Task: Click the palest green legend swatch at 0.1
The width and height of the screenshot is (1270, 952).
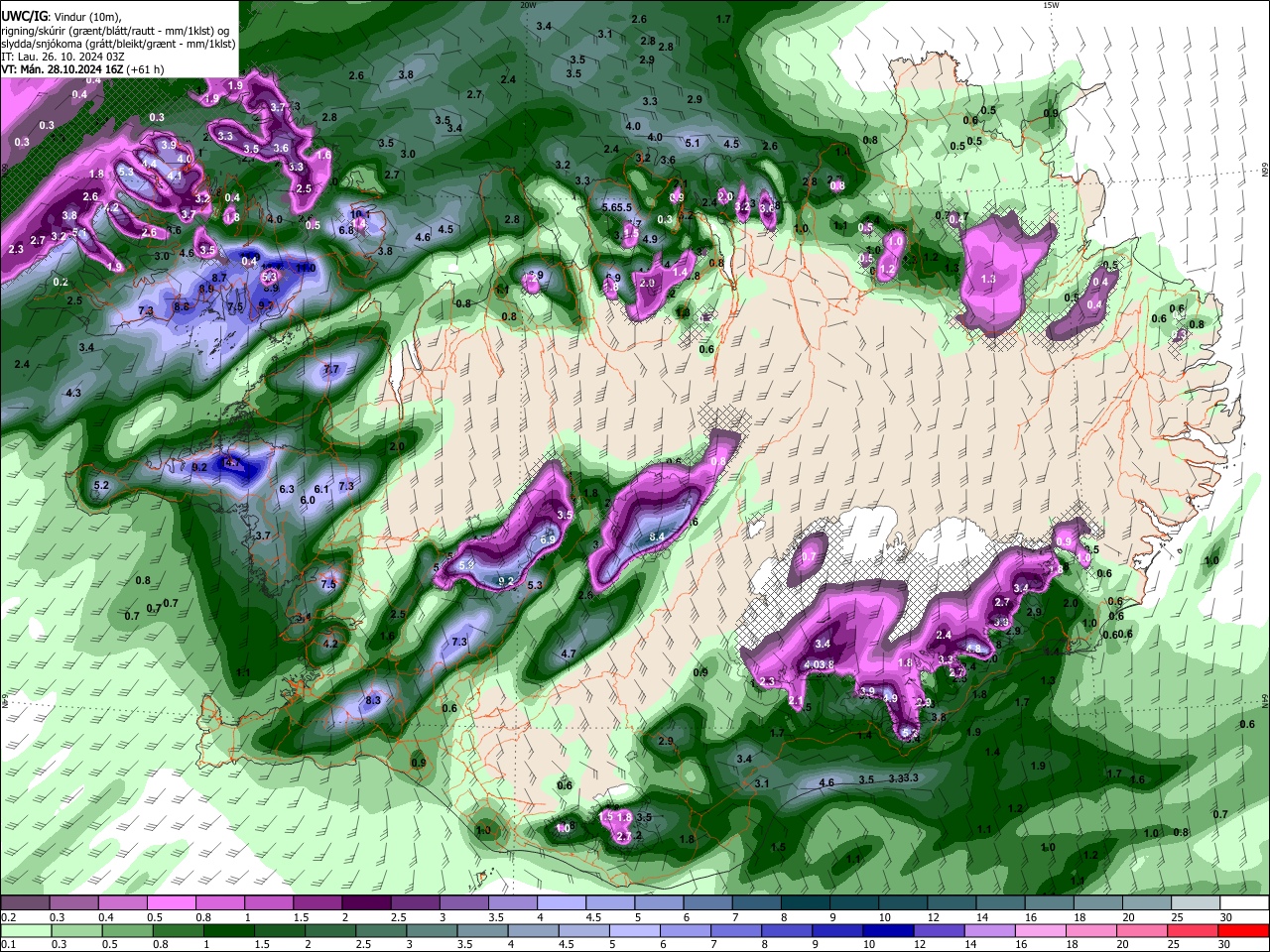Action: click(x=25, y=931)
